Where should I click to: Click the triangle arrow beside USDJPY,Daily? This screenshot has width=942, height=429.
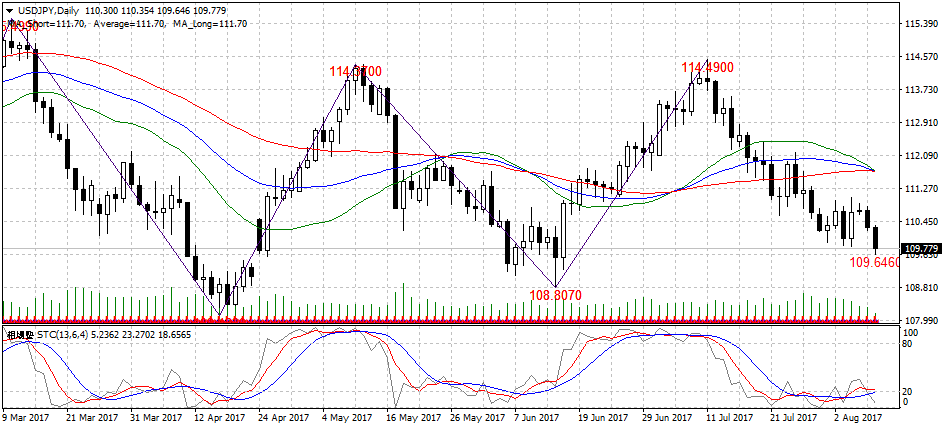coord(9,9)
